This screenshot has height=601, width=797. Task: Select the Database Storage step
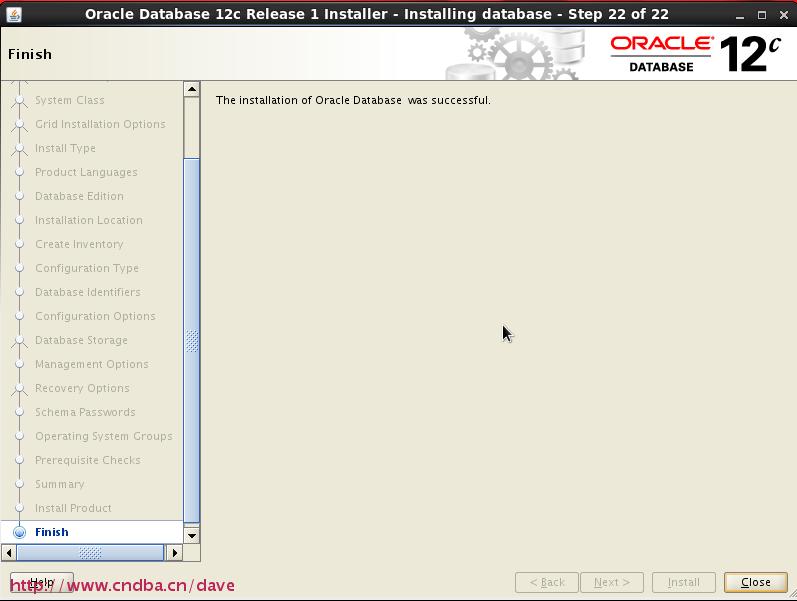point(81,340)
